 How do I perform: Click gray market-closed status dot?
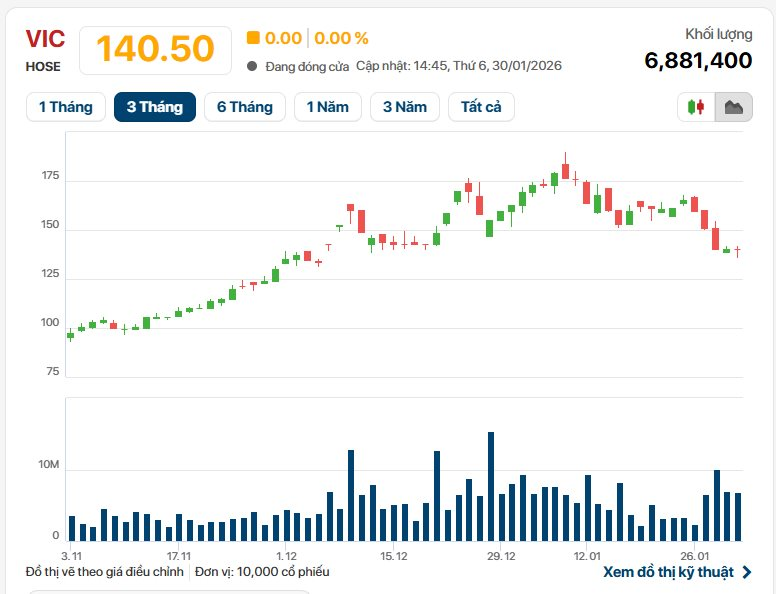[252, 66]
